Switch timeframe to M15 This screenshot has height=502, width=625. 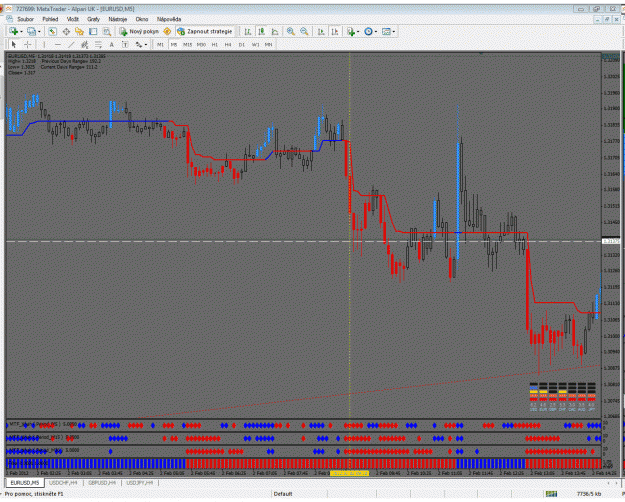(187, 45)
